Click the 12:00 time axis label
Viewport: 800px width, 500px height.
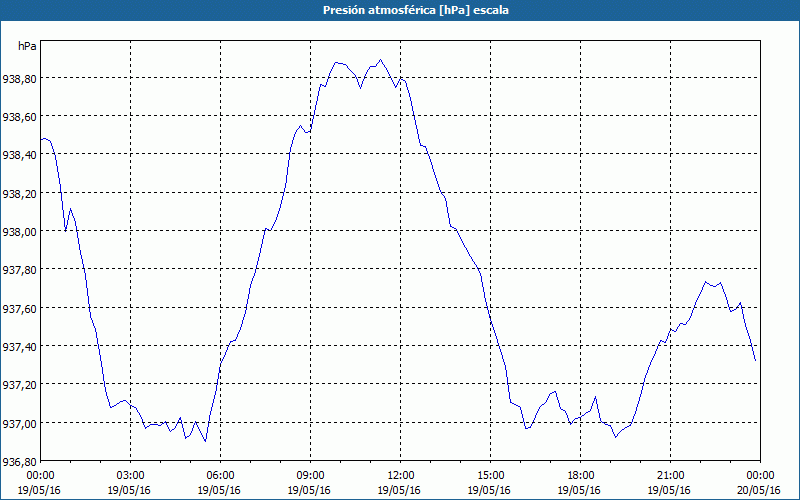click(401, 476)
